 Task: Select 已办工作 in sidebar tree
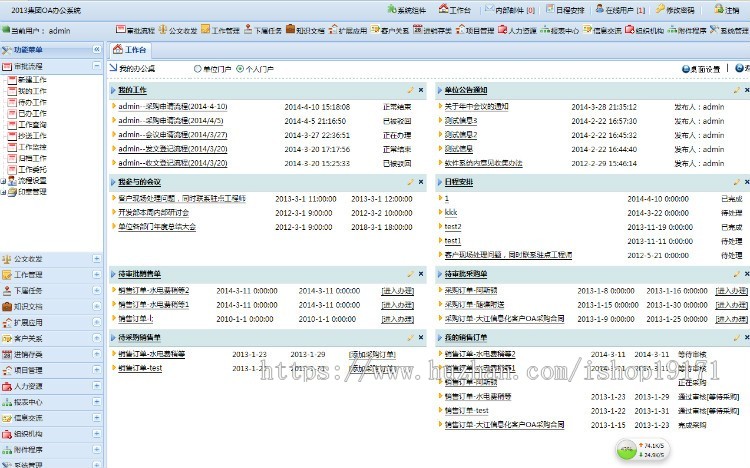[x=32, y=113]
